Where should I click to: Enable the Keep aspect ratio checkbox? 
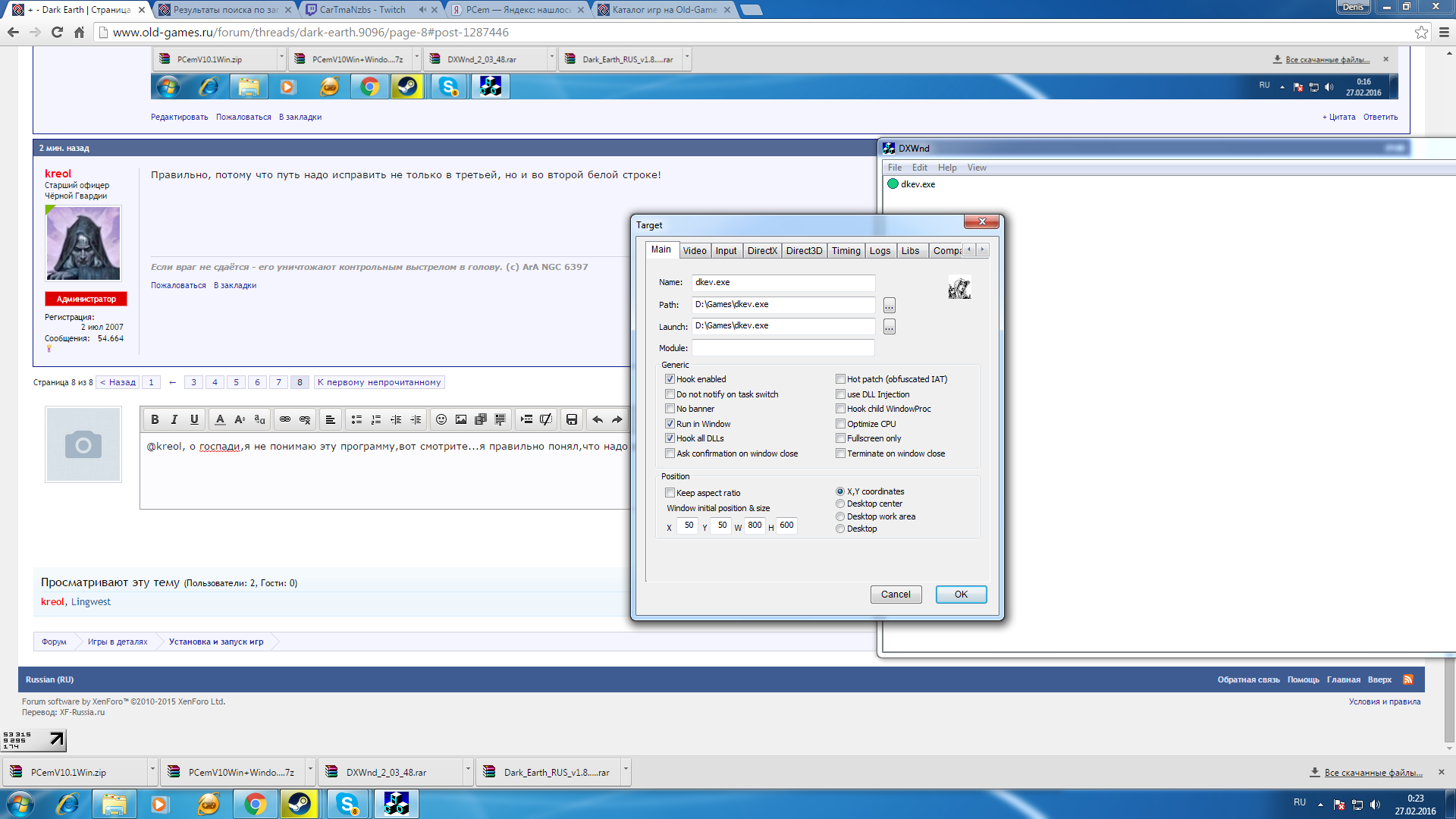pyautogui.click(x=670, y=493)
